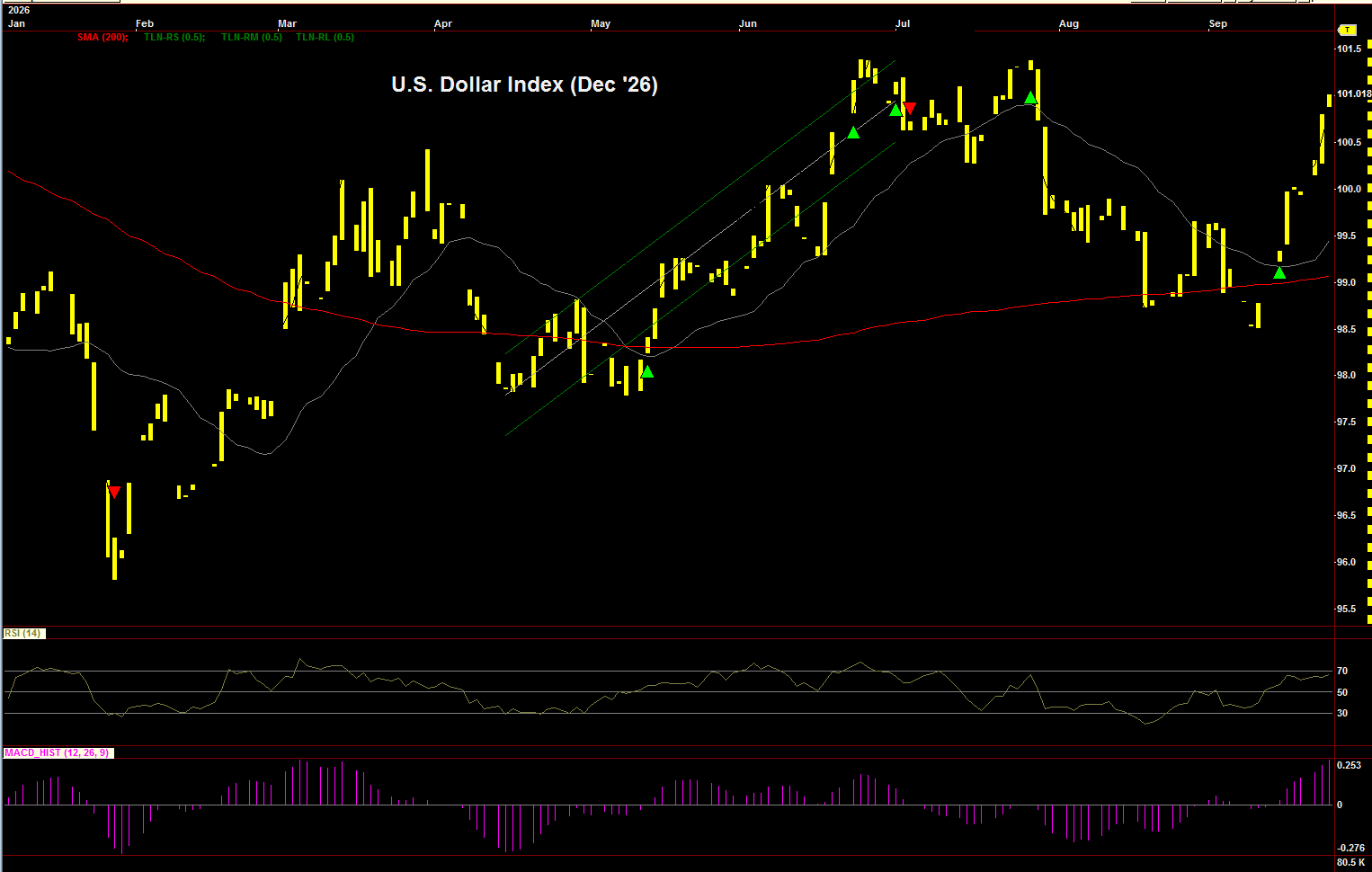Click the green arrow beside the July red arrow
Image resolution: width=1372 pixels, height=872 pixels.
[x=895, y=110]
